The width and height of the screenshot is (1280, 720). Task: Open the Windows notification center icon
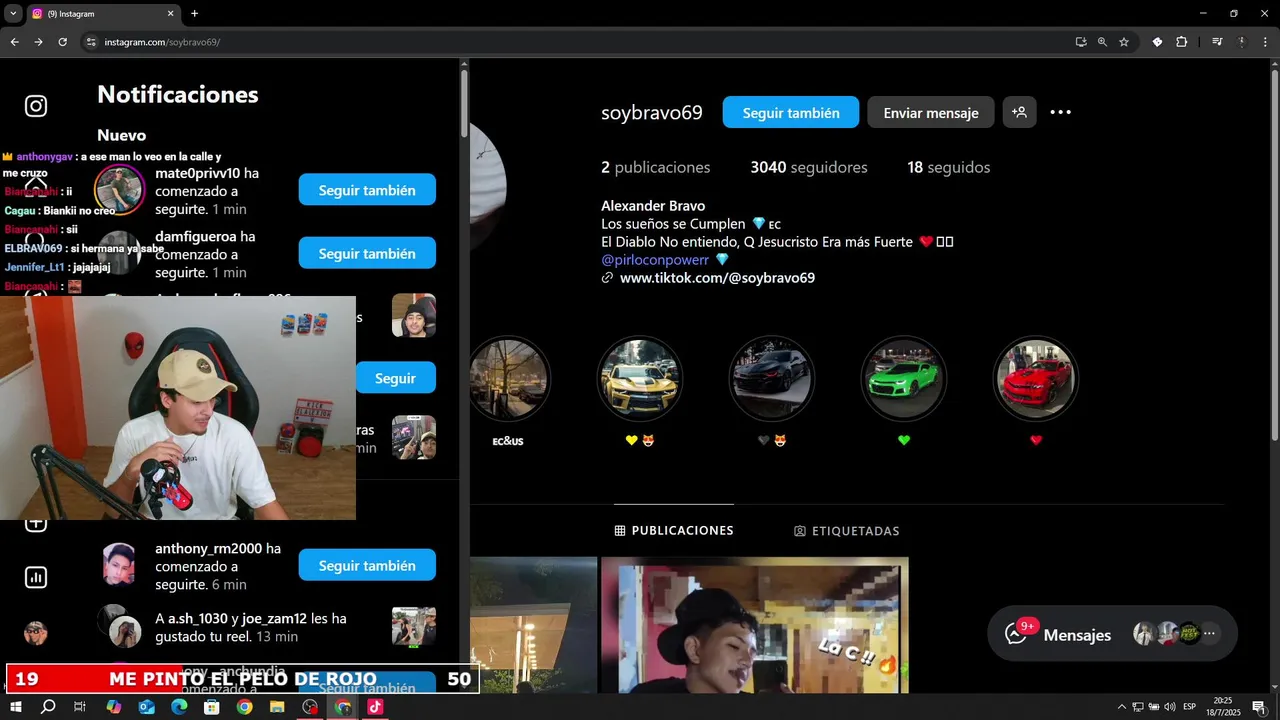coord(1259,707)
